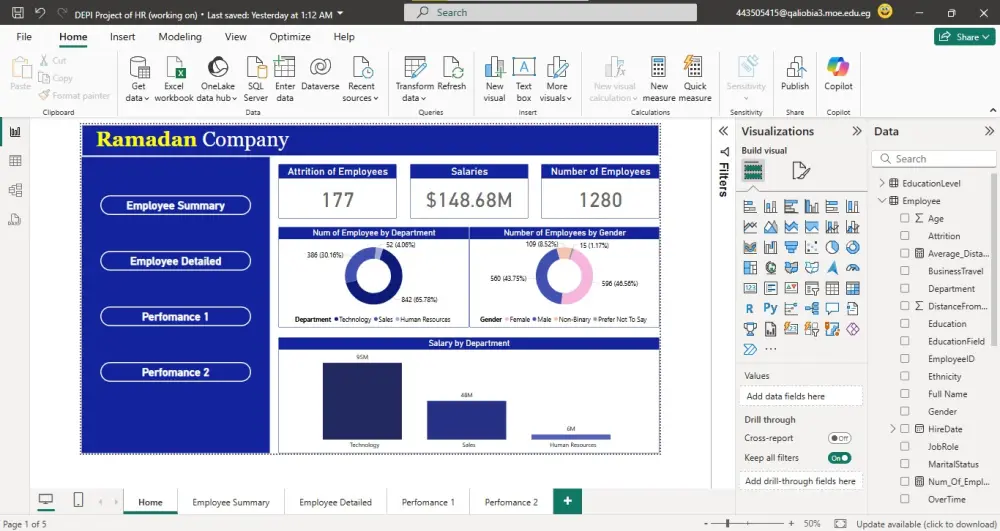Click the fit to page icon in the status bar
The height and width of the screenshot is (531, 1000).
840,524
